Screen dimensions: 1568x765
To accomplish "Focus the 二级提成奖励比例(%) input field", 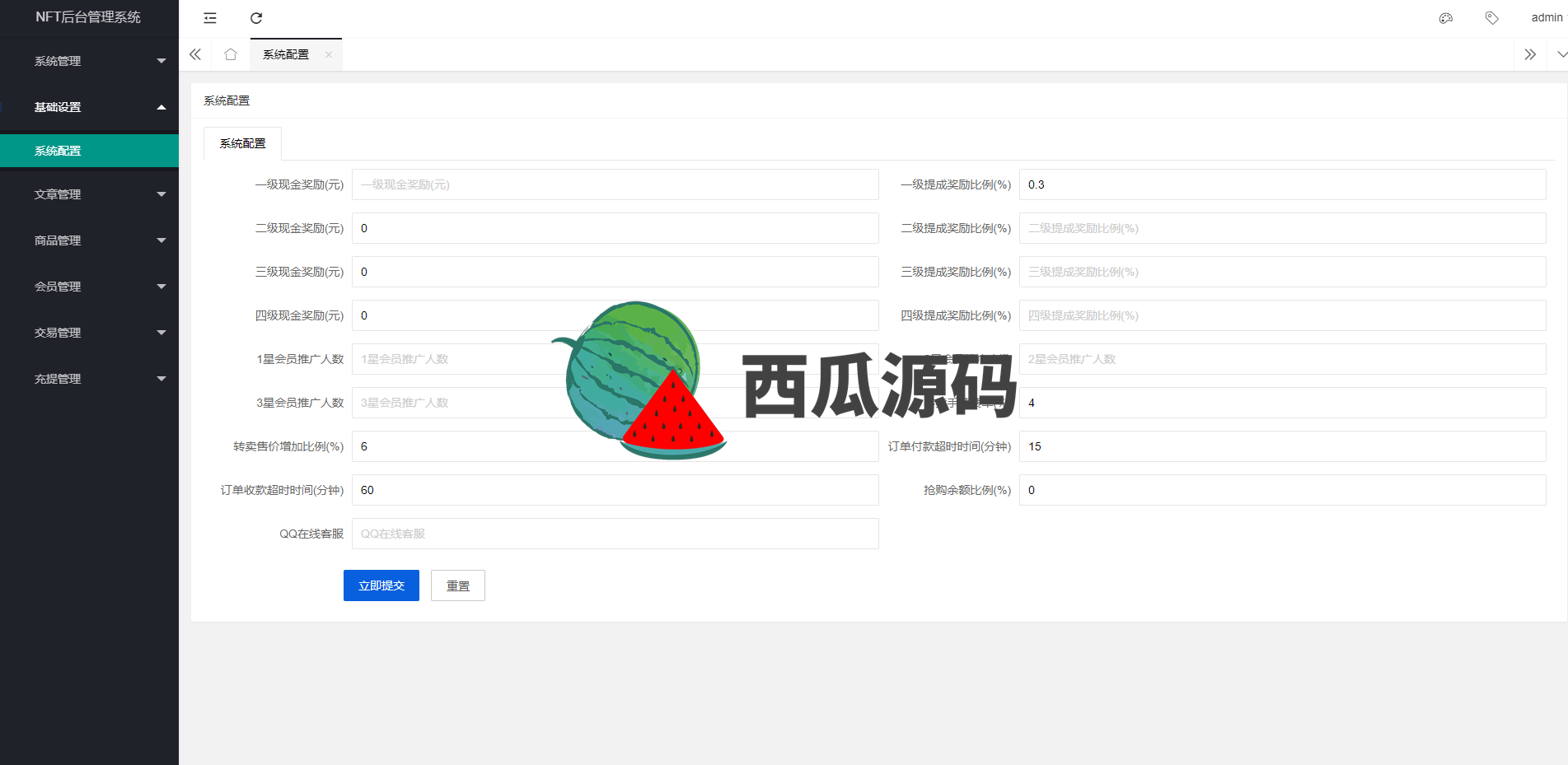I will 1283,228.
